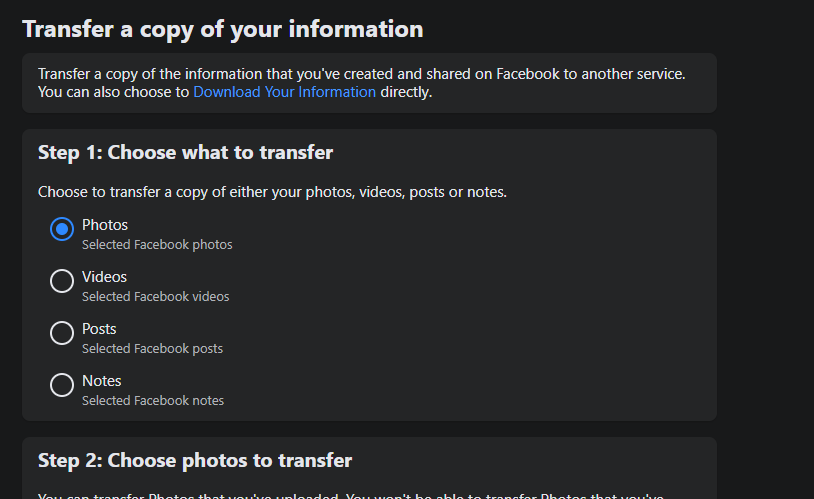Click the intro text about transferring to another service
Screen dimensions: 814x499
point(362,74)
